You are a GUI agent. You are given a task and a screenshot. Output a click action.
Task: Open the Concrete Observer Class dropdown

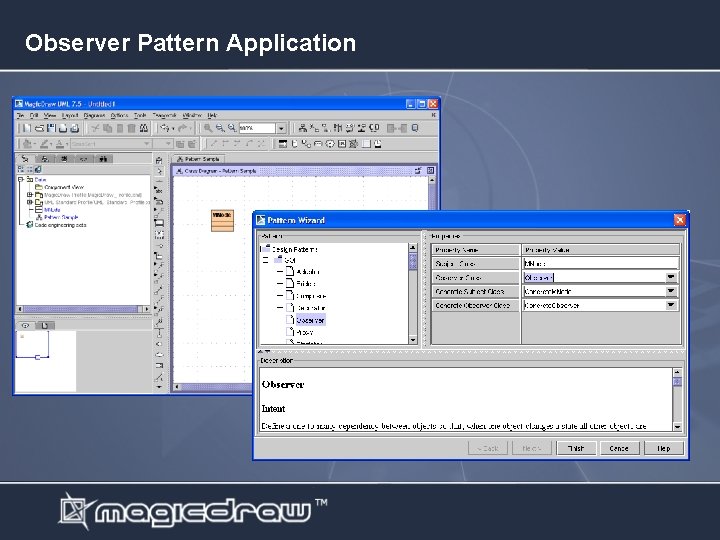coord(671,305)
